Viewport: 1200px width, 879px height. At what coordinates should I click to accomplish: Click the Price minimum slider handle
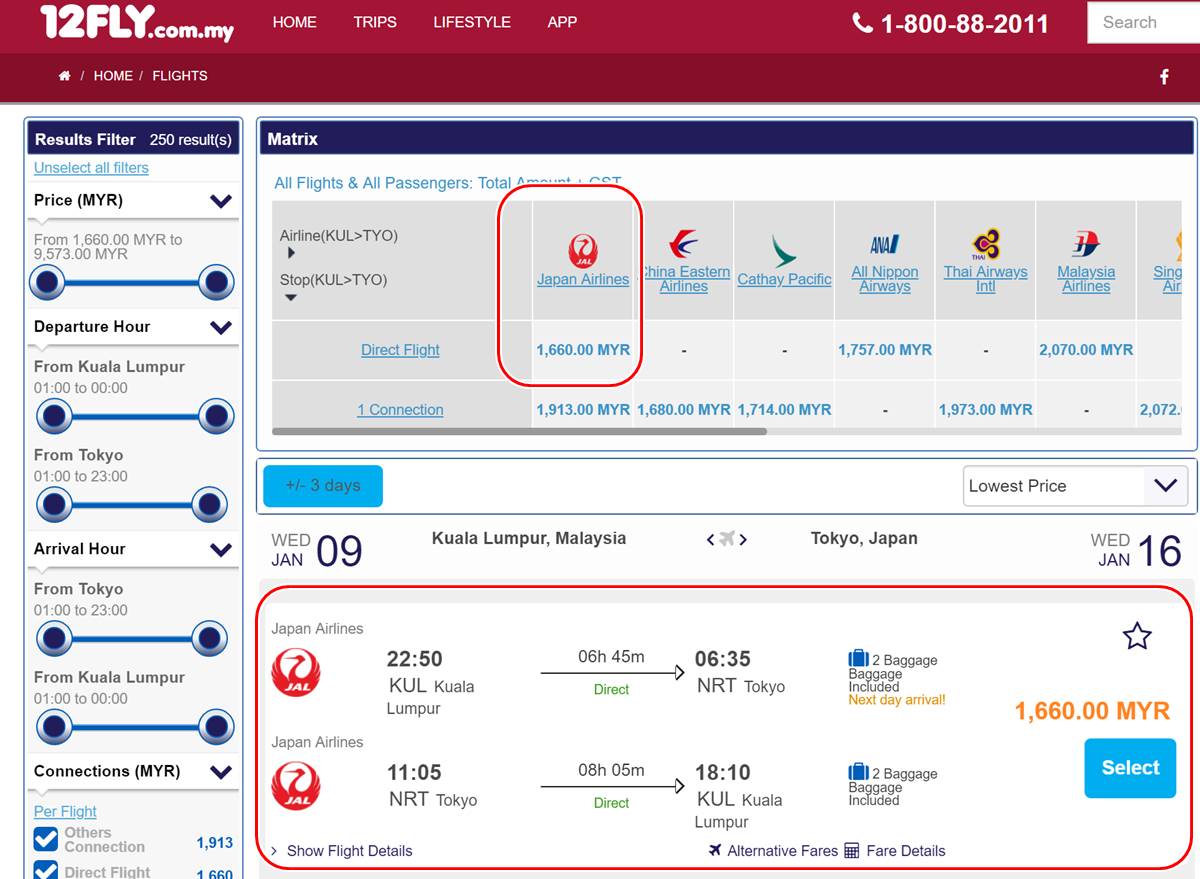pyautogui.click(x=48, y=283)
